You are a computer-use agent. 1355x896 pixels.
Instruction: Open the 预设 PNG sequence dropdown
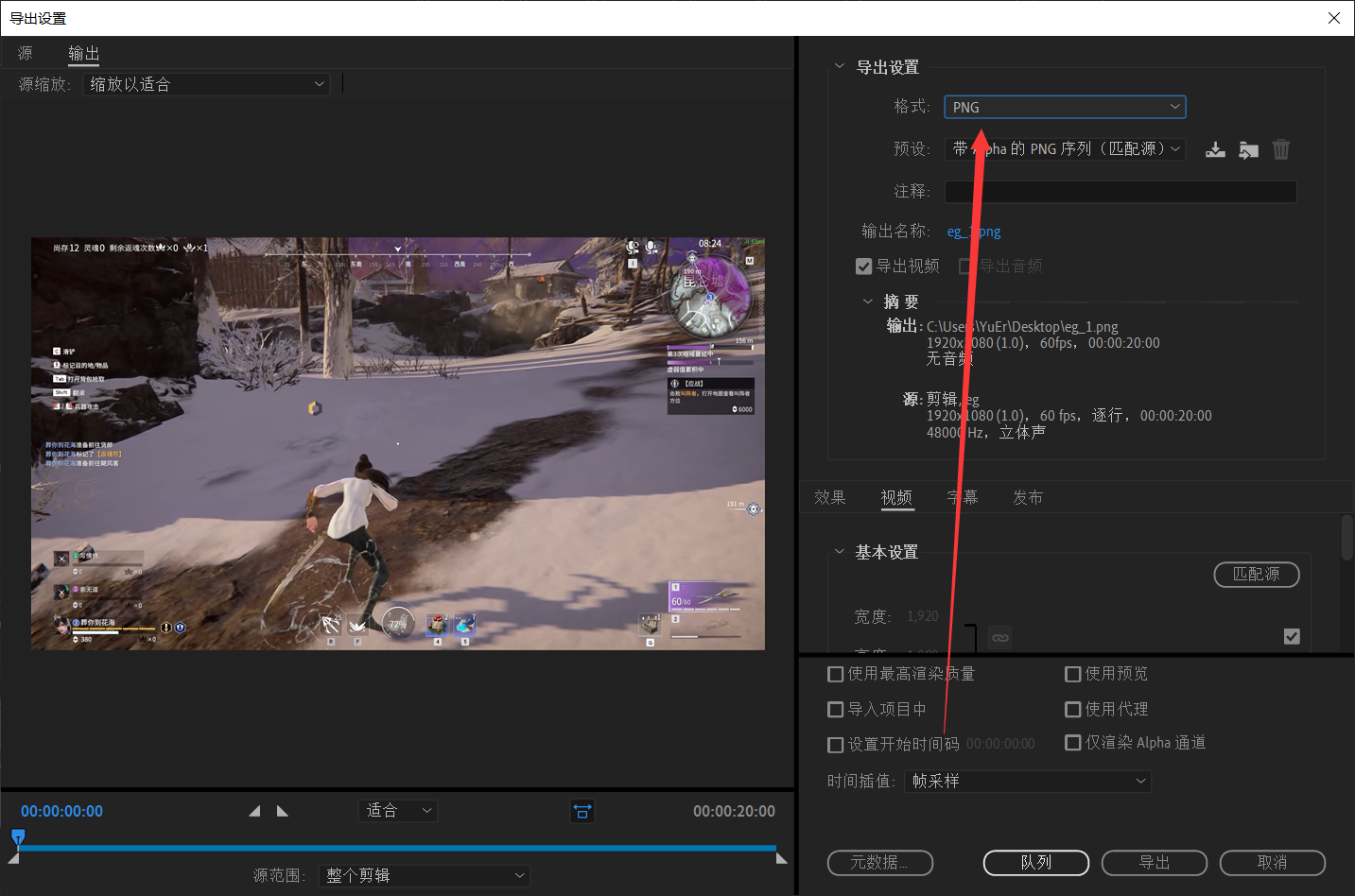(1065, 149)
